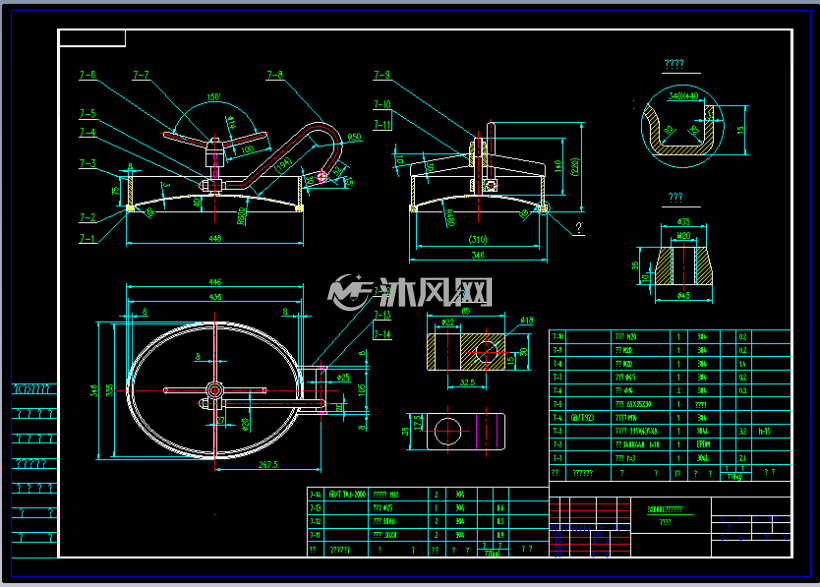Select the 7-3 leader callout in the front view
This screenshot has width=820, height=587.
(87, 163)
